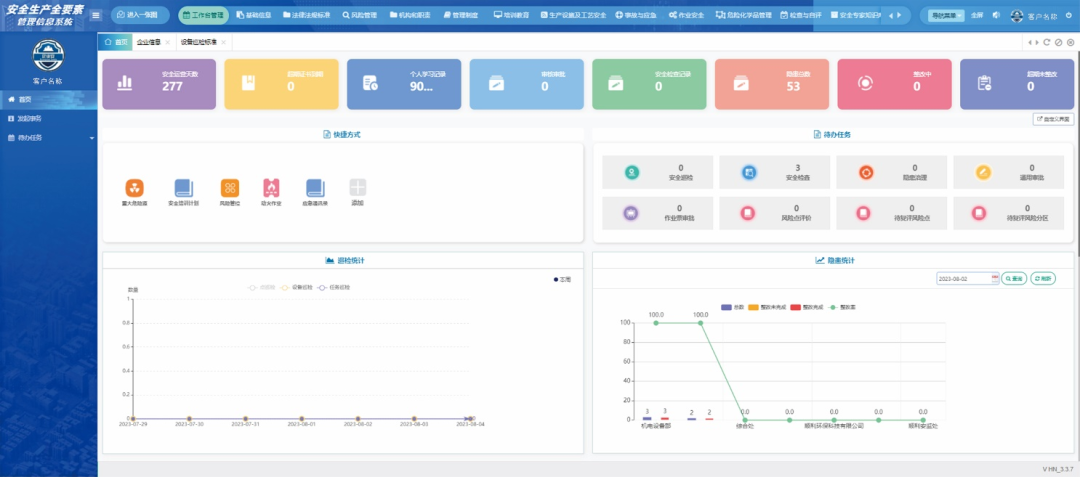Viewport: 1080px width, 477px height.
Task: Click the 查询 search button
Action: pyautogui.click(x=1014, y=279)
